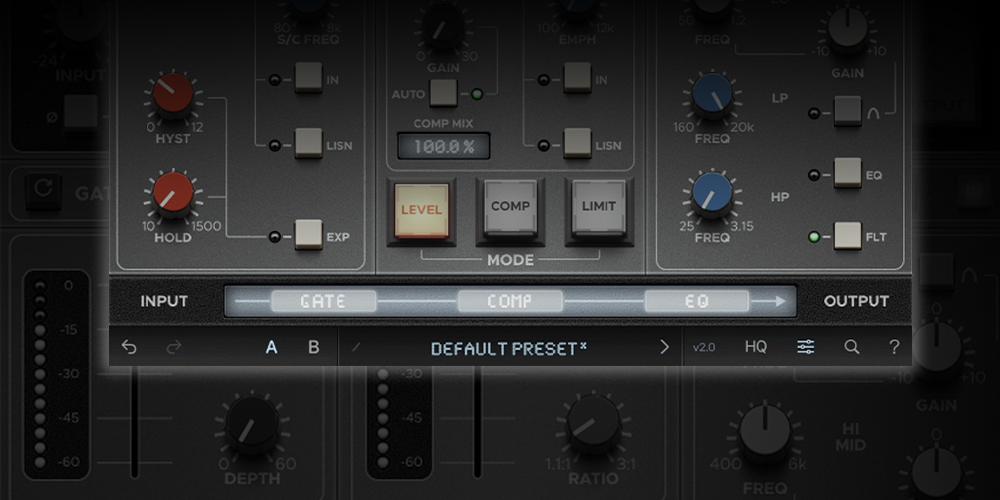Screen dimensions: 1000x500
Task: Toggle the LISN button under EMPH
Action: [577, 143]
